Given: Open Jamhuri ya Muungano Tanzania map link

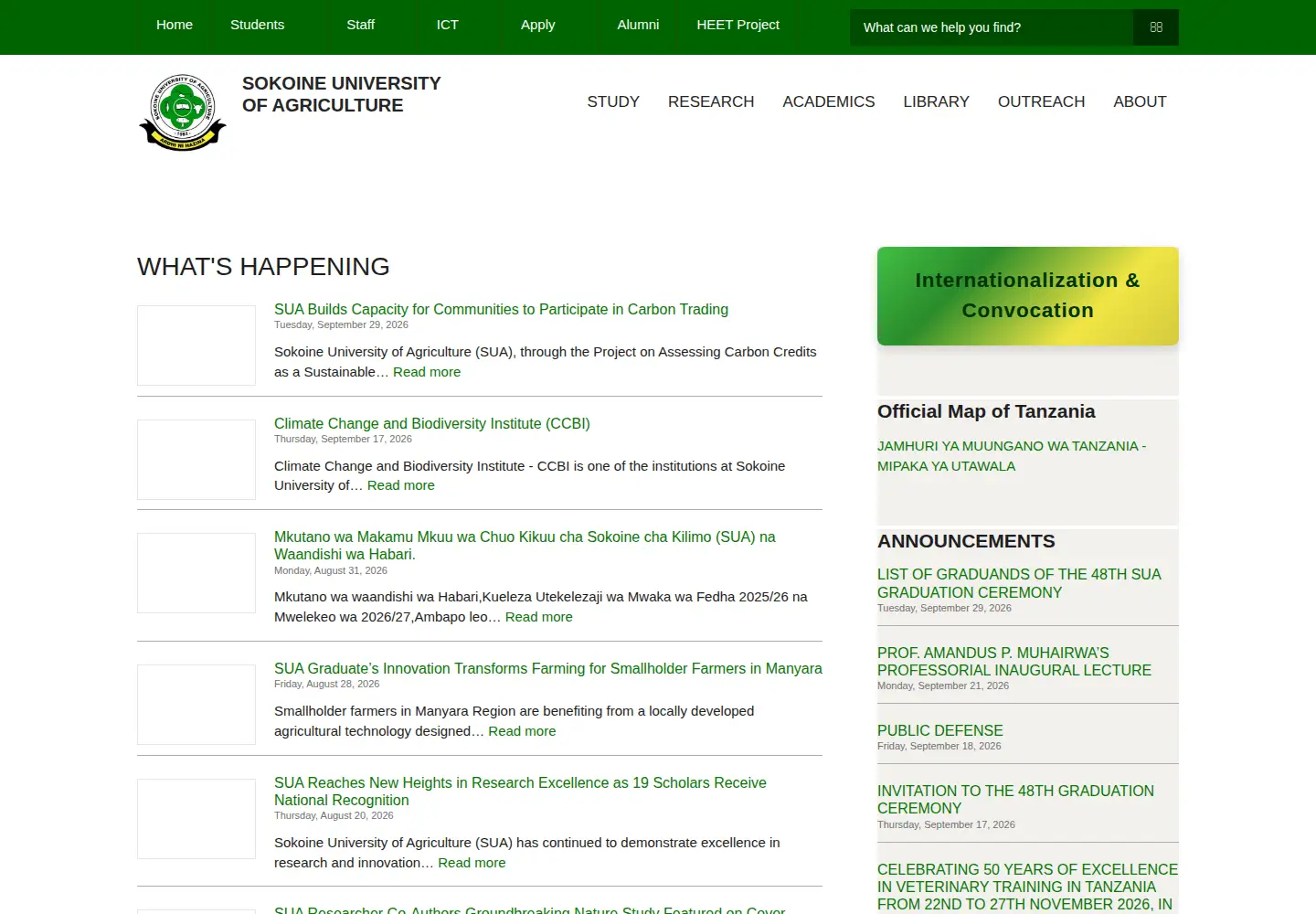Looking at the screenshot, I should click(1012, 456).
